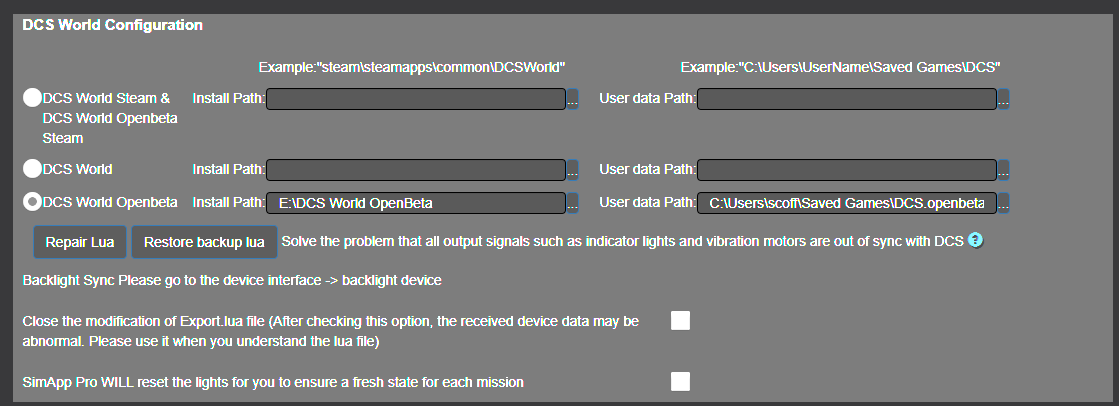Select the DCS World Openbeta radio button
Image resolution: width=1119 pixels, height=406 pixels.
(x=32, y=203)
